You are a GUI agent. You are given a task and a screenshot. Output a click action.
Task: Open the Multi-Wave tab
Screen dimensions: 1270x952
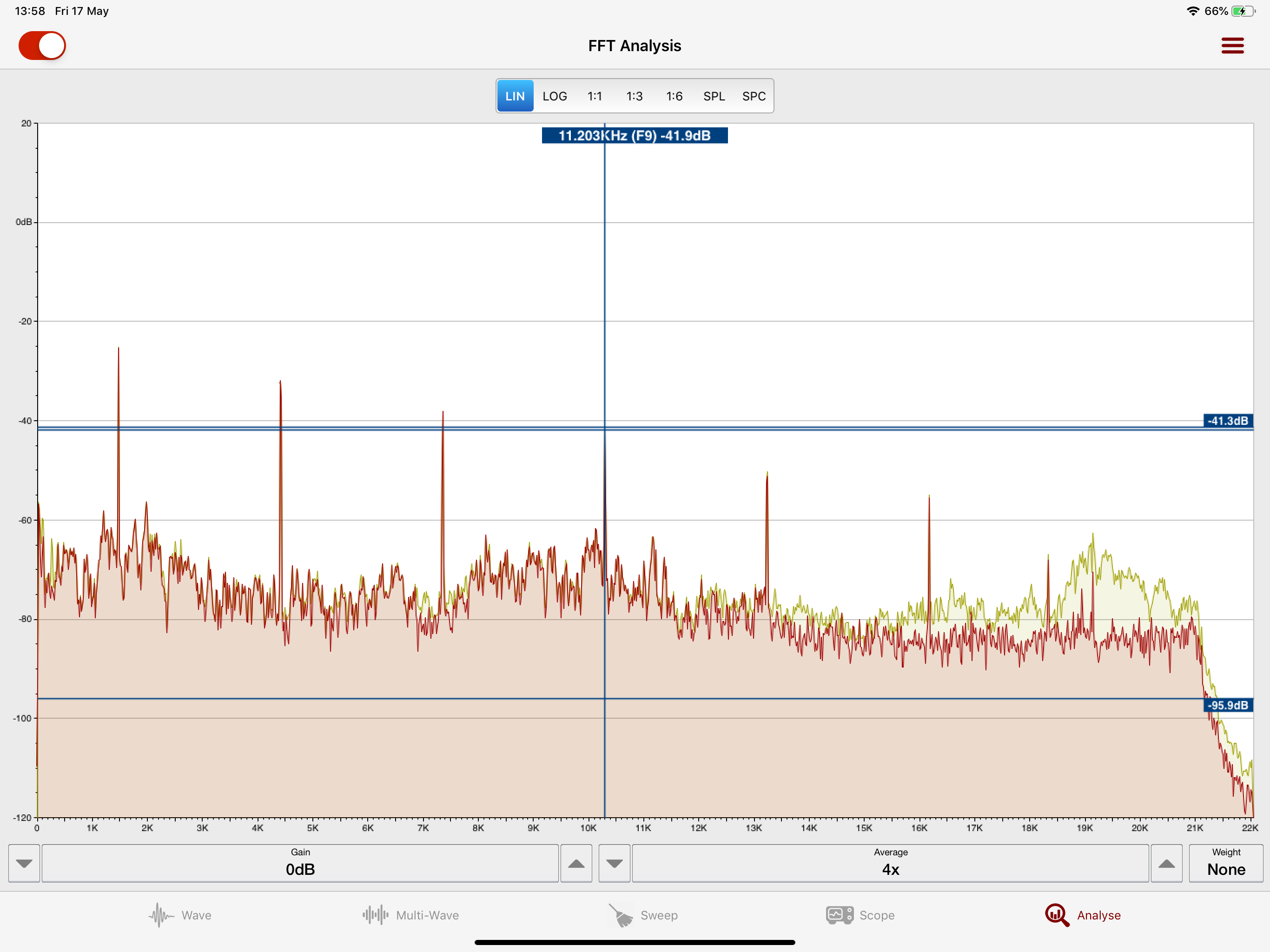coord(410,915)
